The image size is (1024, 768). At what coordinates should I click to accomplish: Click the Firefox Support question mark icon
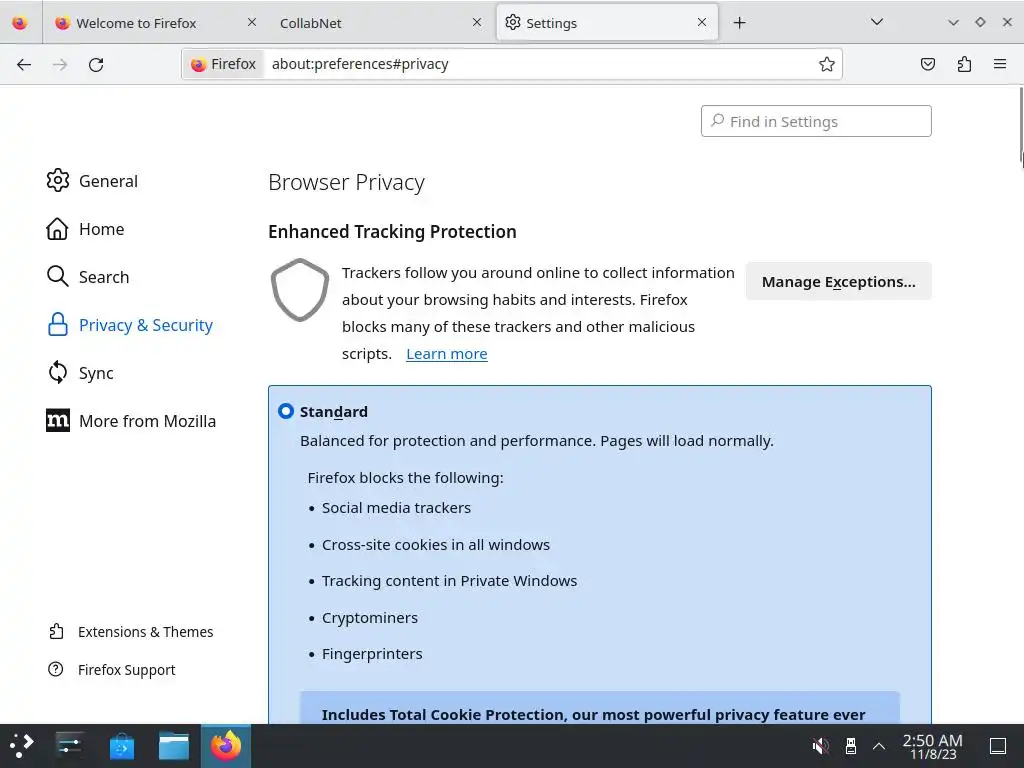[x=56, y=669]
